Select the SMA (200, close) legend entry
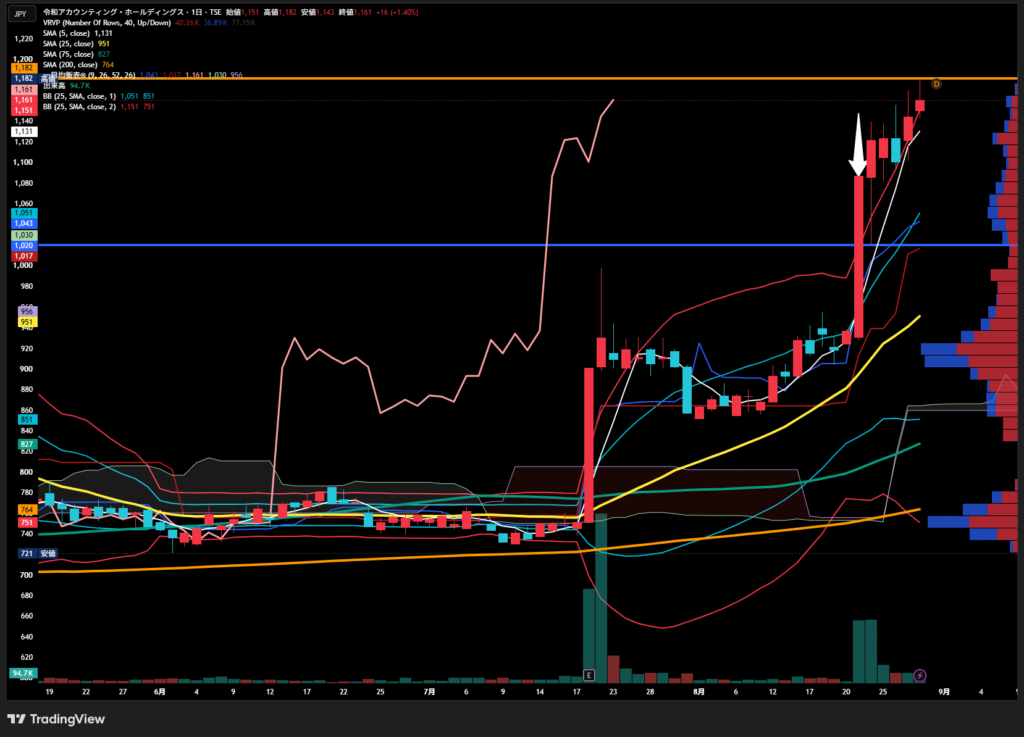Viewport: 1024px width, 737px height. [x=78, y=65]
